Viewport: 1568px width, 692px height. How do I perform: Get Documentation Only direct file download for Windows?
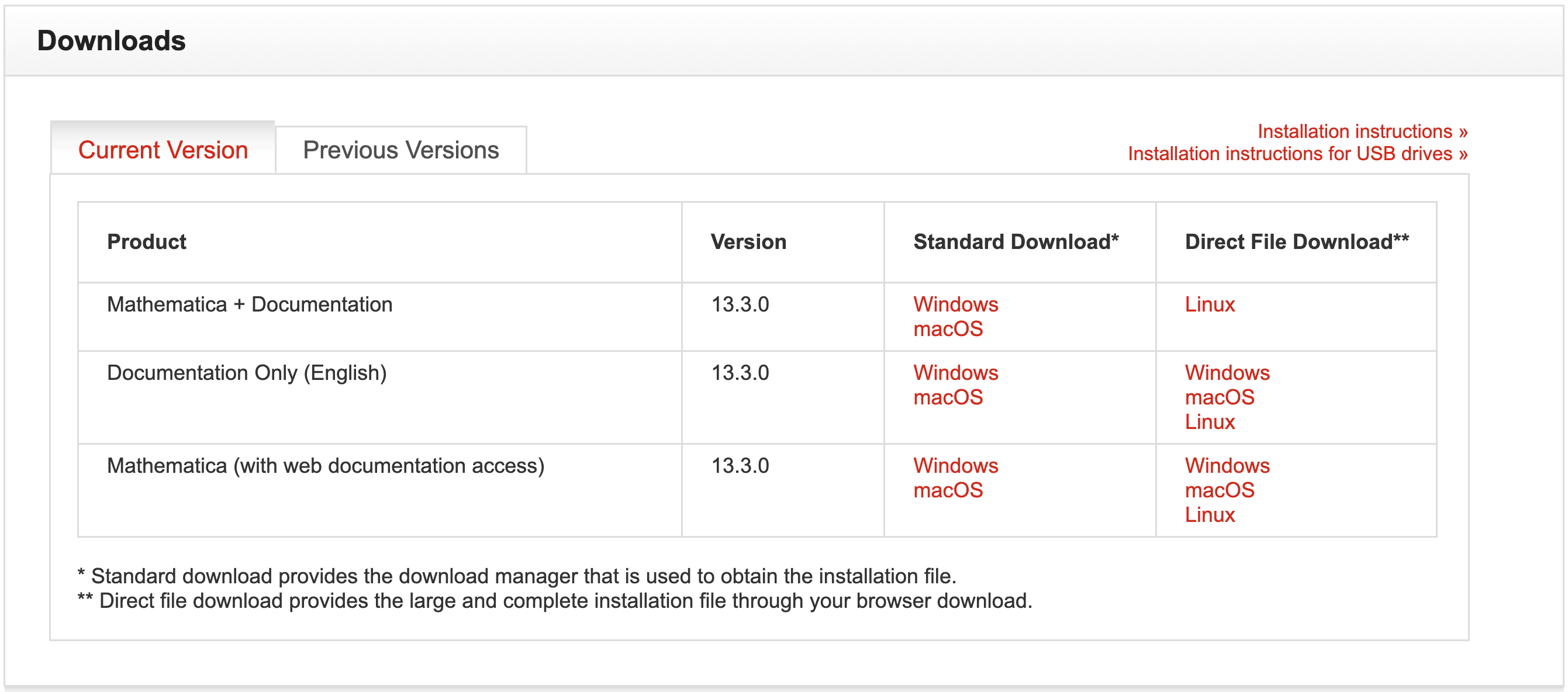coord(1227,372)
